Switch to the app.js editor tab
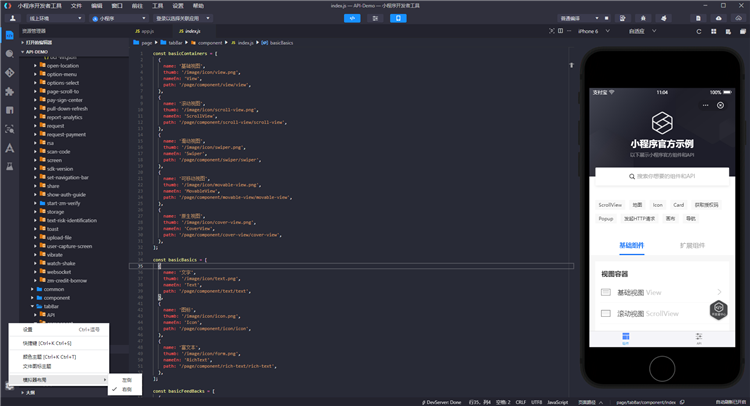 tap(146, 31)
